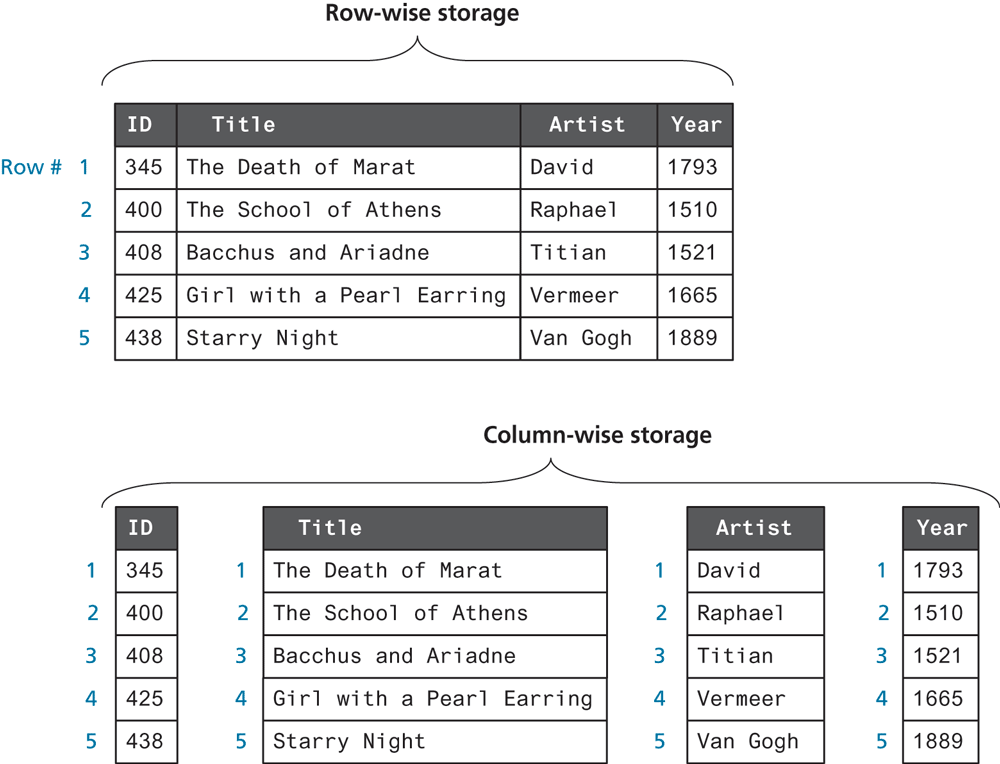Click the Year header in column-wise storage

(941, 528)
